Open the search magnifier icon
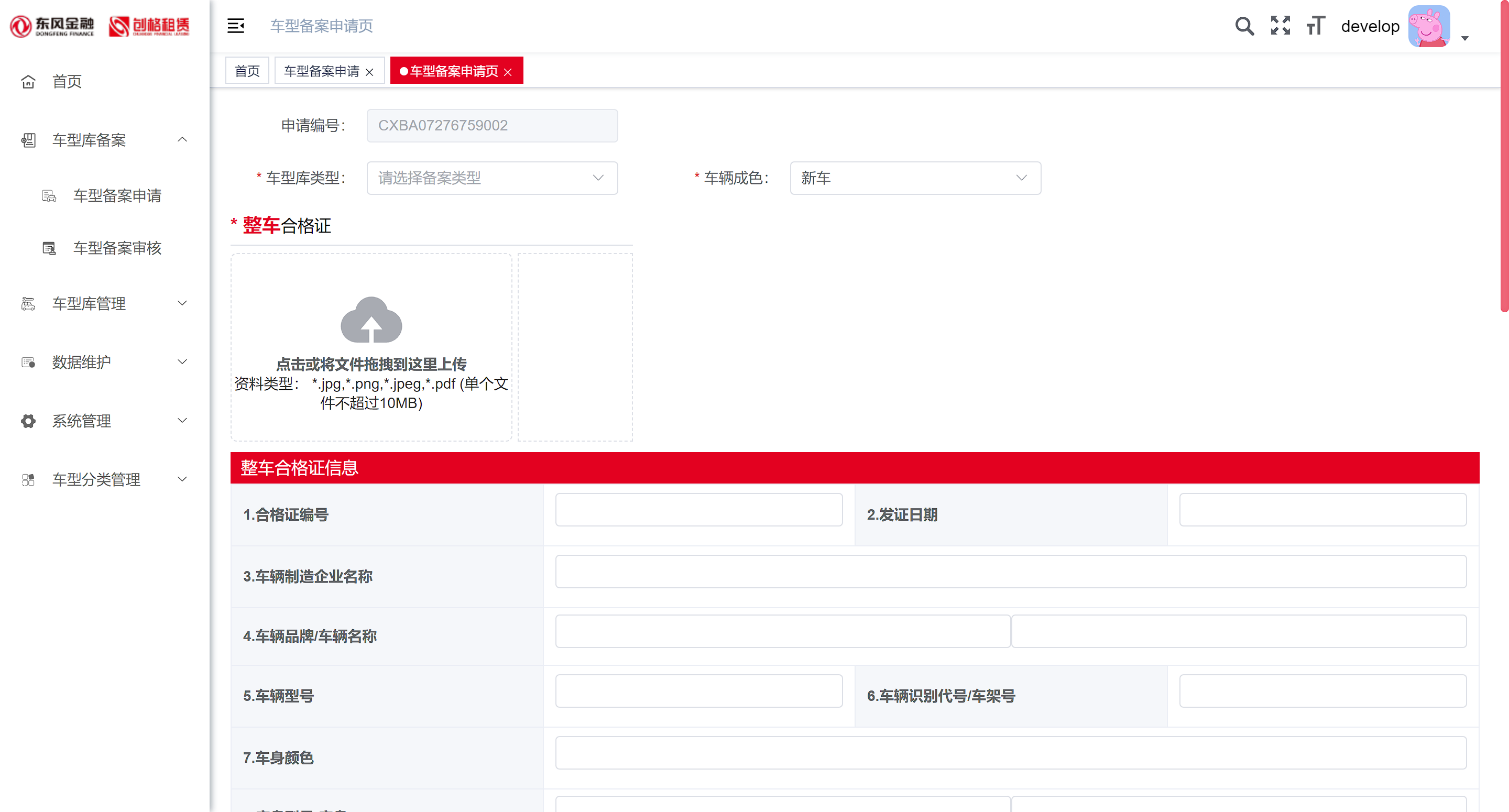This screenshot has width=1509, height=812. click(1244, 26)
